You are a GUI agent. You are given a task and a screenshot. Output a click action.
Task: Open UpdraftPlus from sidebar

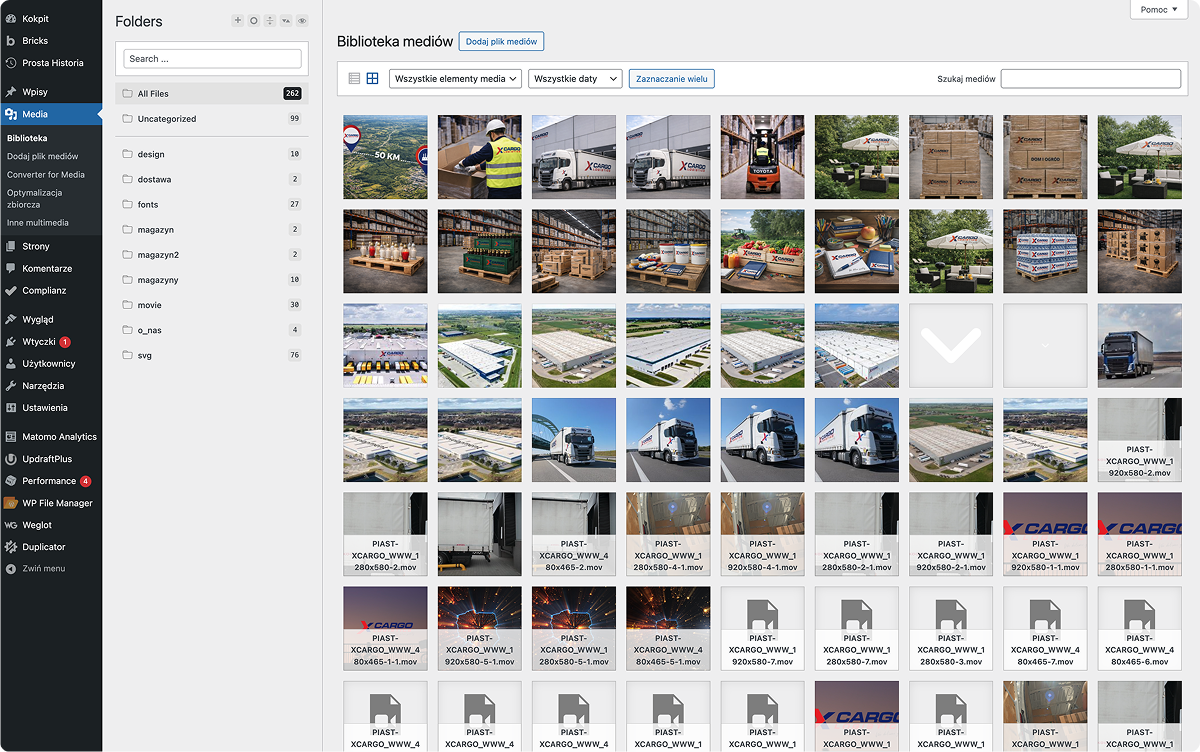(47, 459)
